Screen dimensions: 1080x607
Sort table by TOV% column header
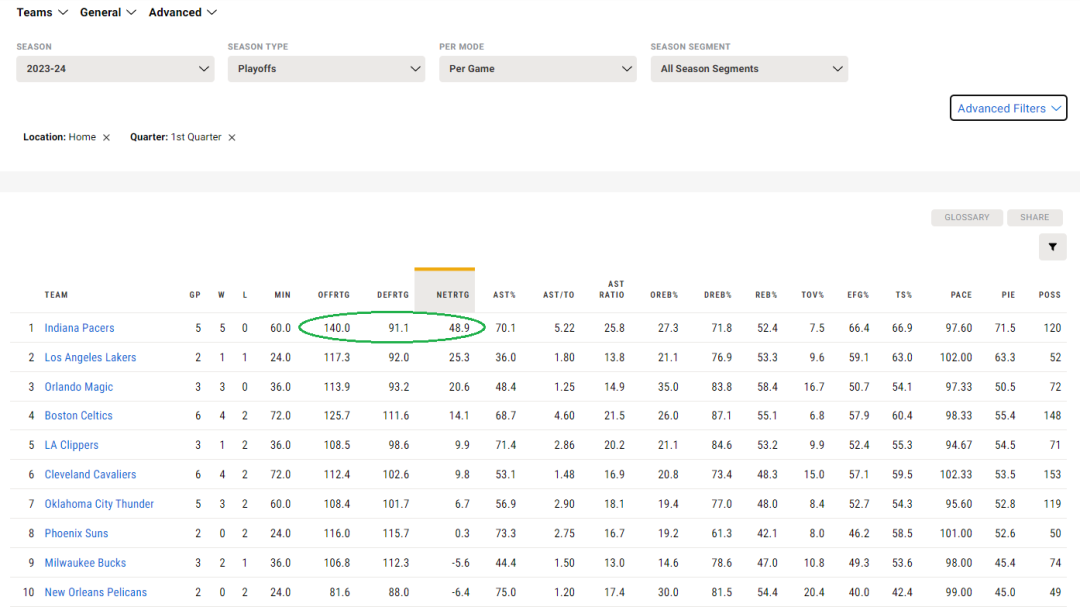point(813,295)
